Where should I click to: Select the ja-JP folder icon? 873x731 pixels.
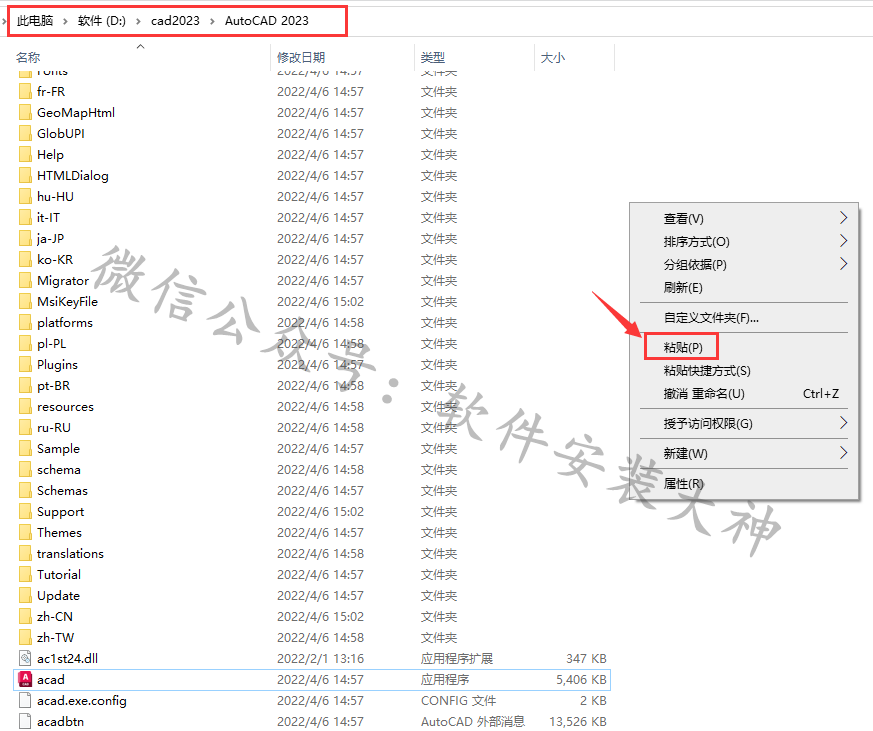[x=25, y=238]
